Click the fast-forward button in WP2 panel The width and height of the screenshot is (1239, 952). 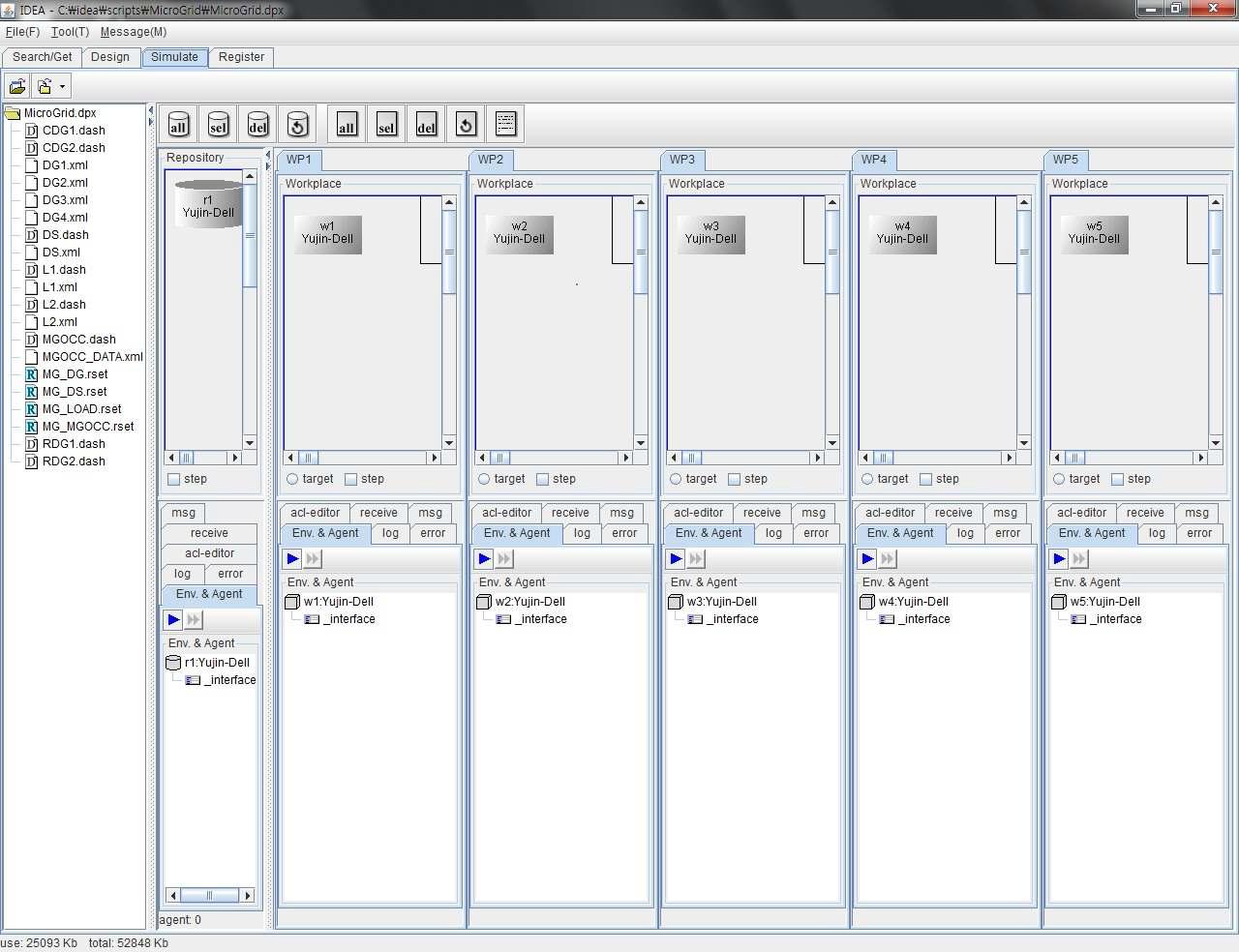[x=504, y=558]
